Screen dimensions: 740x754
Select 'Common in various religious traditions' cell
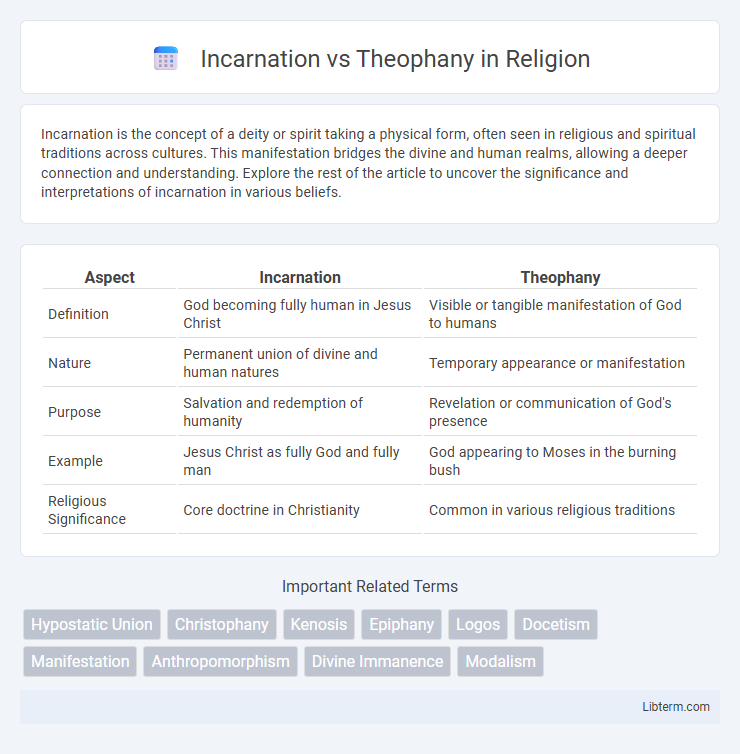560,510
